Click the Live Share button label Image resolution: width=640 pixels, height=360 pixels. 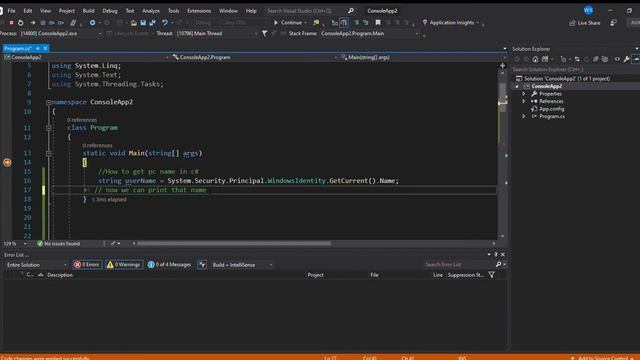click(589, 23)
